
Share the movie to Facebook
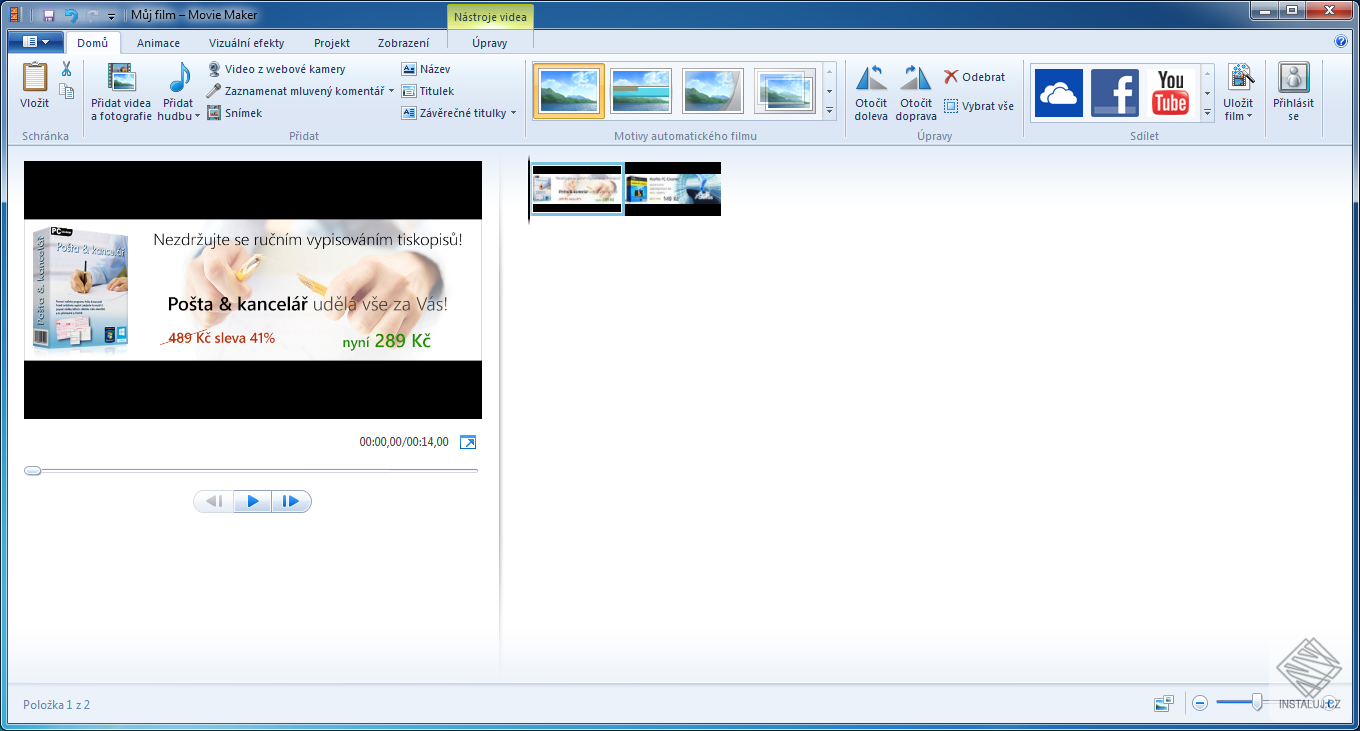pos(1114,92)
